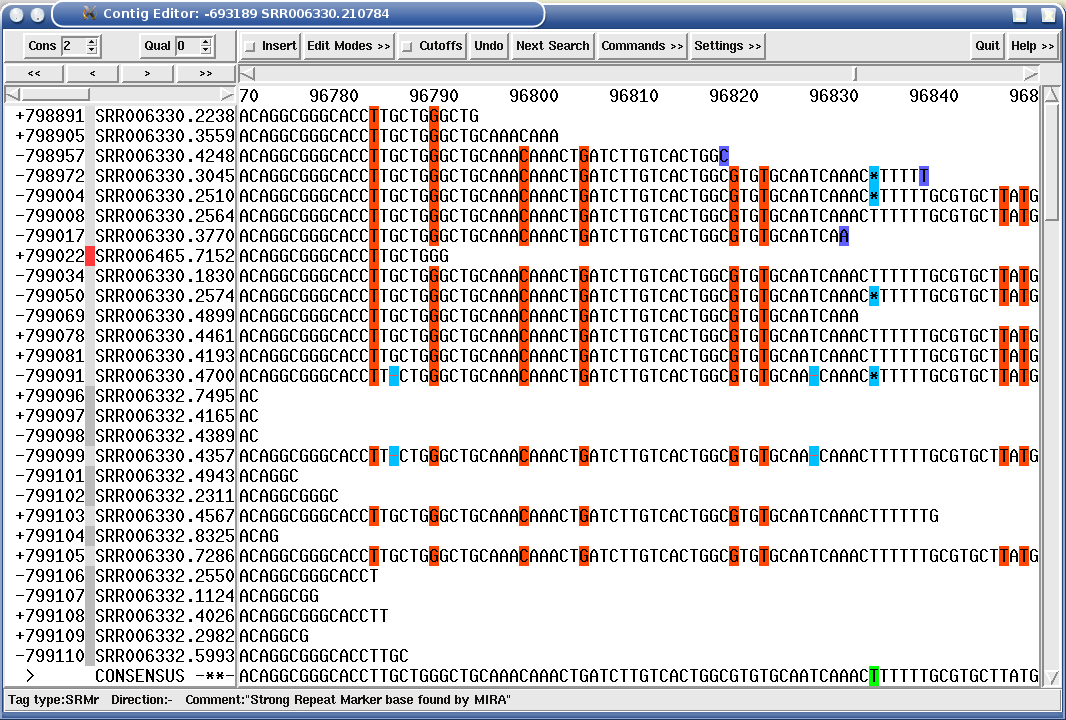Click the blue-tagged T ending read SRR006330.3045

pos(923,176)
